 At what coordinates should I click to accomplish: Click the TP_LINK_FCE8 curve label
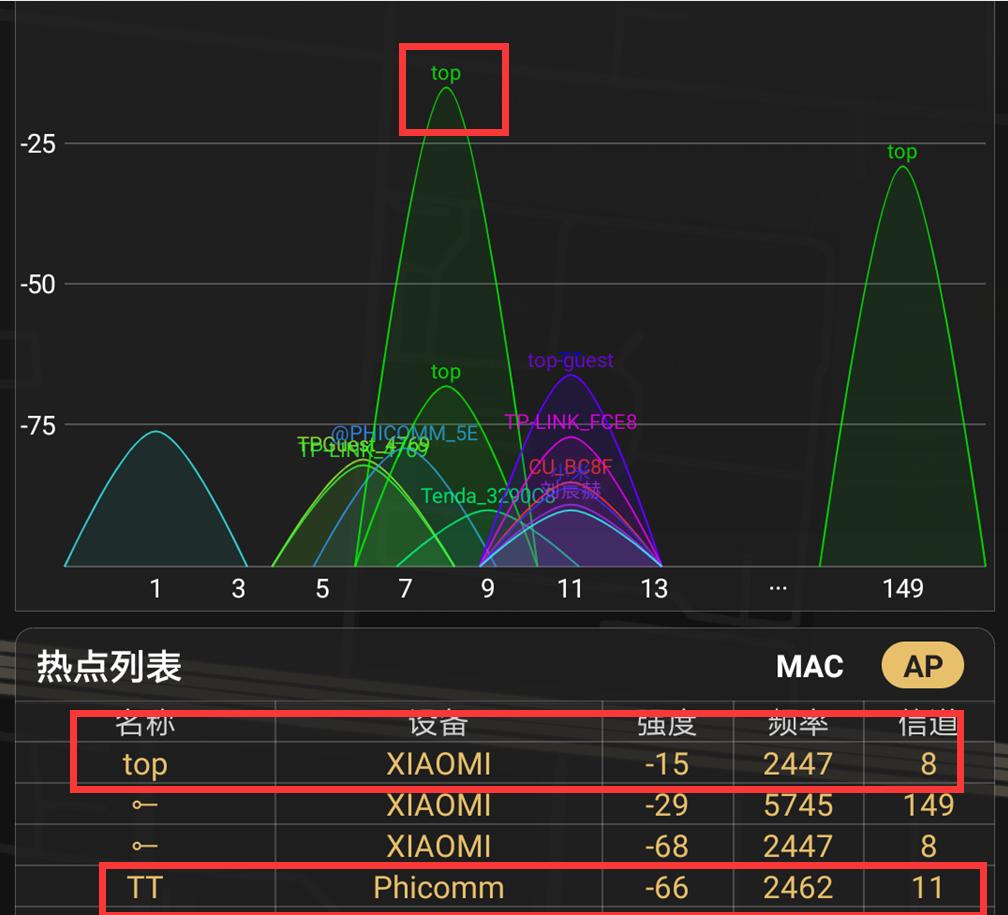[570, 422]
